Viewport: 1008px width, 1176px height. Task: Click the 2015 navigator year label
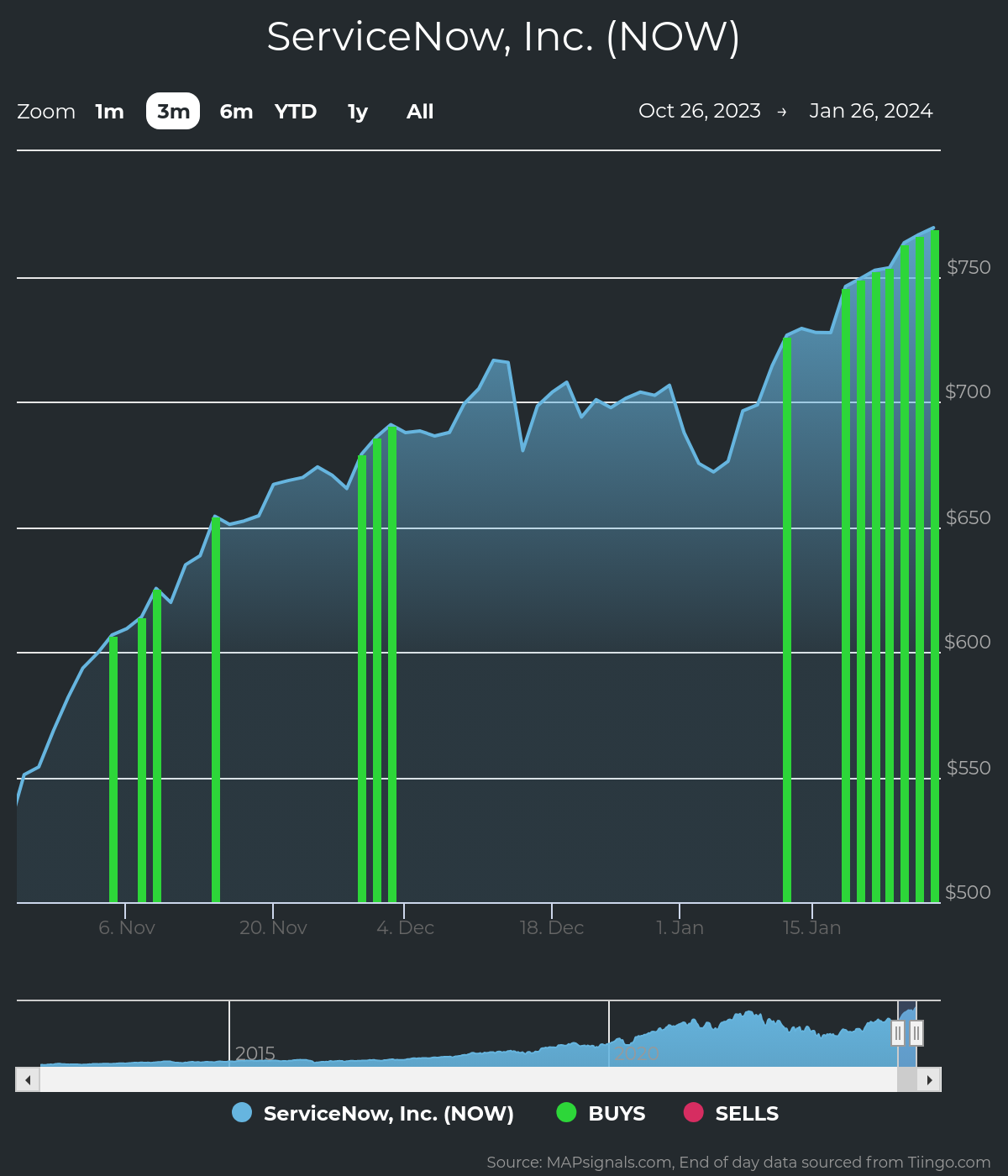pyautogui.click(x=255, y=1053)
